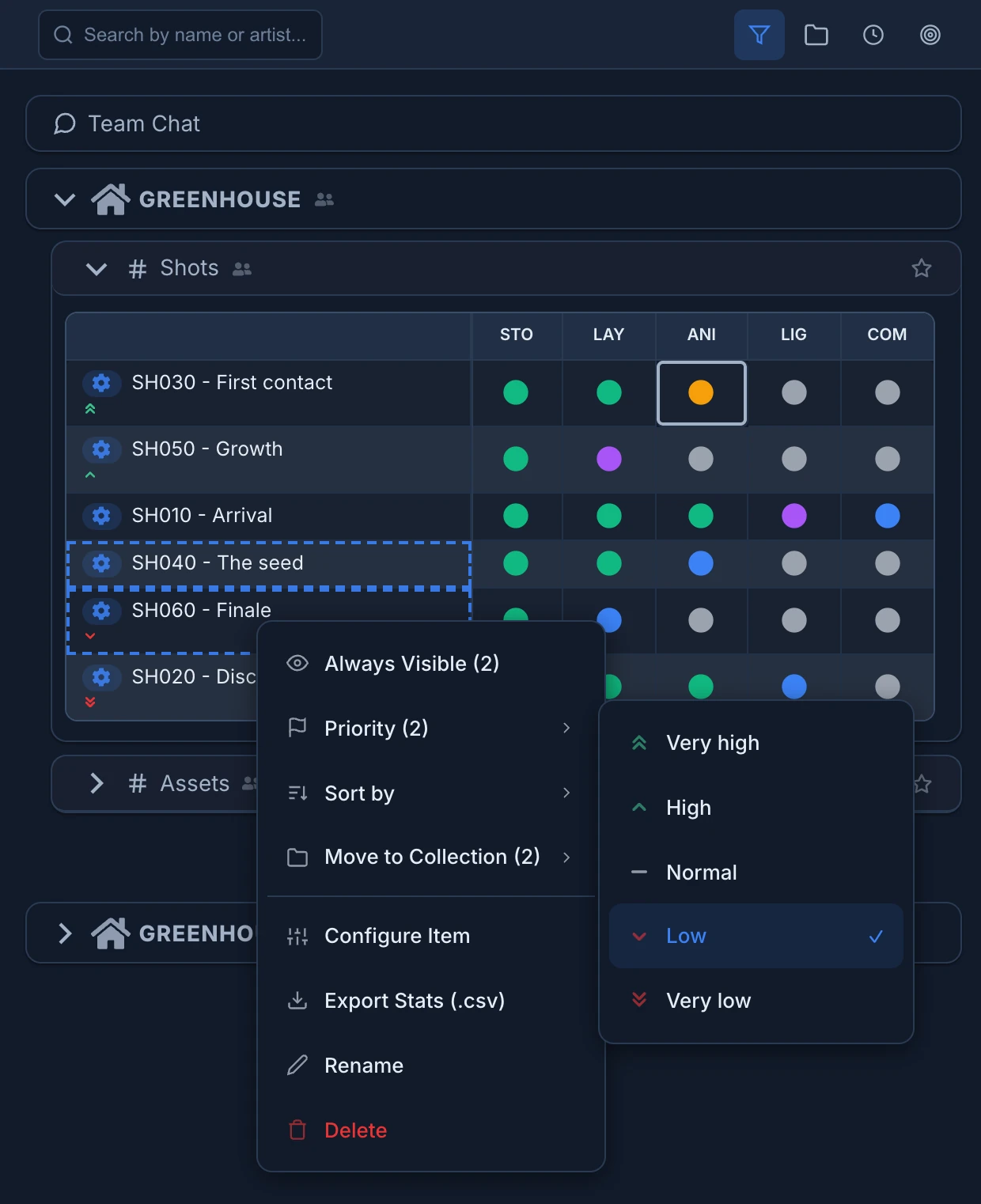Open the folder icon in top toolbar
Viewport: 981px width, 1204px height.
[x=816, y=35]
